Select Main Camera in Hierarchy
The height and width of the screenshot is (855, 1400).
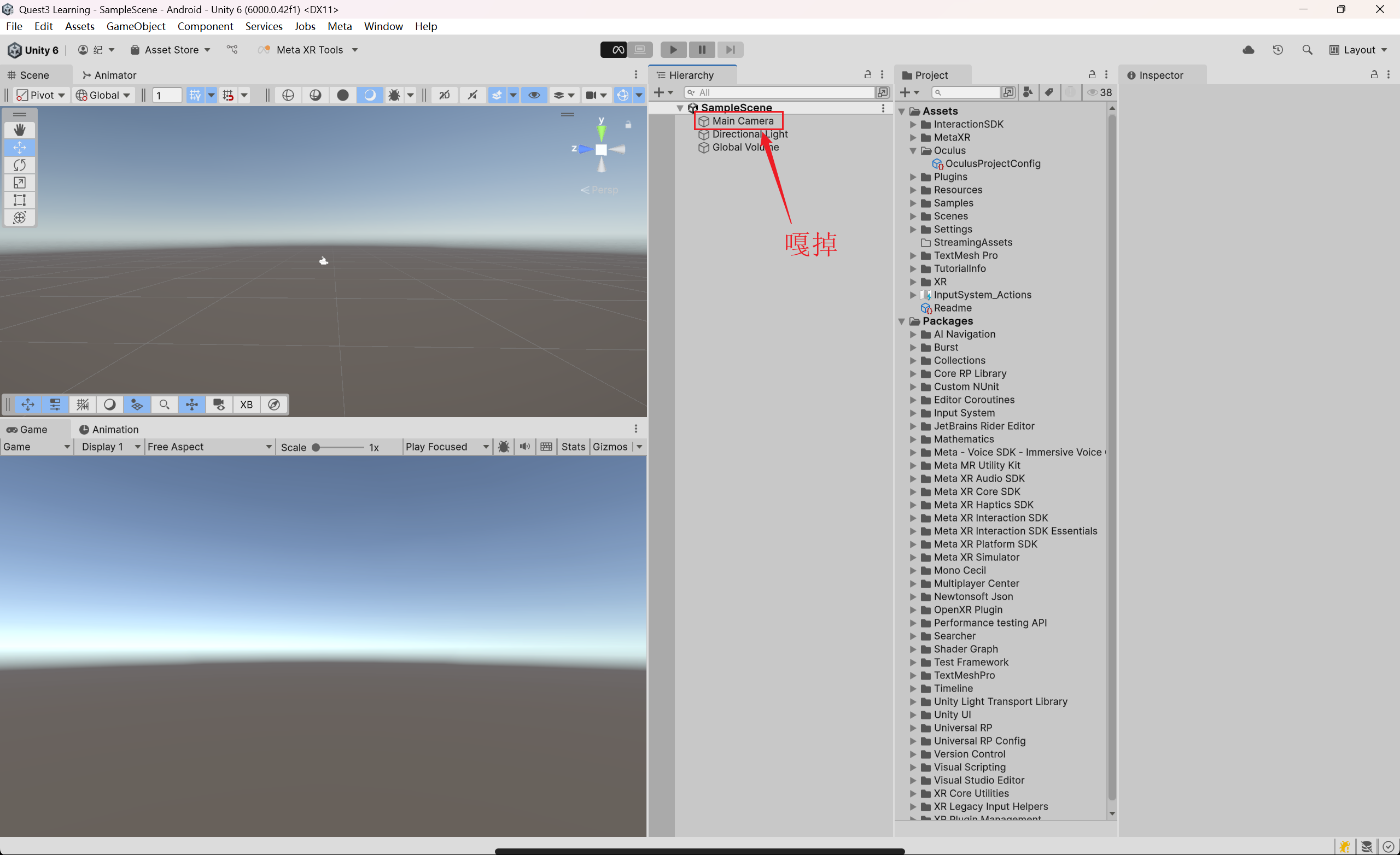742,121
